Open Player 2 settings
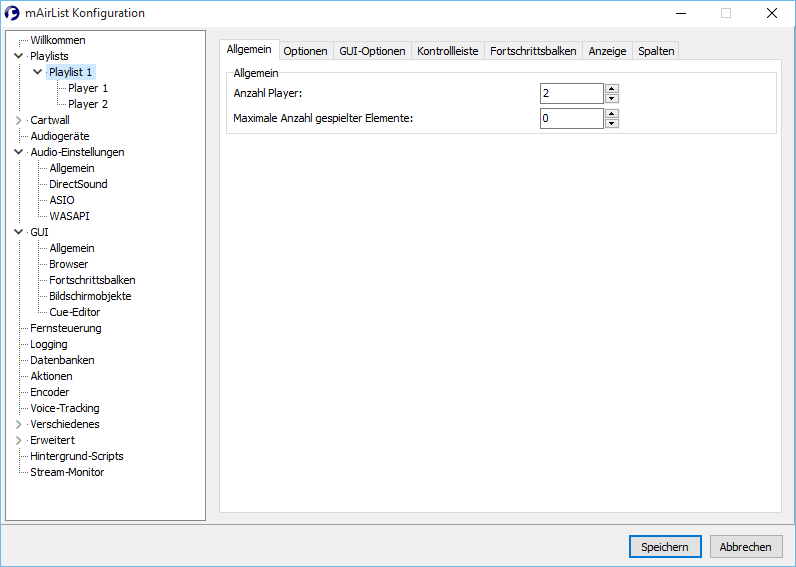 88,104
